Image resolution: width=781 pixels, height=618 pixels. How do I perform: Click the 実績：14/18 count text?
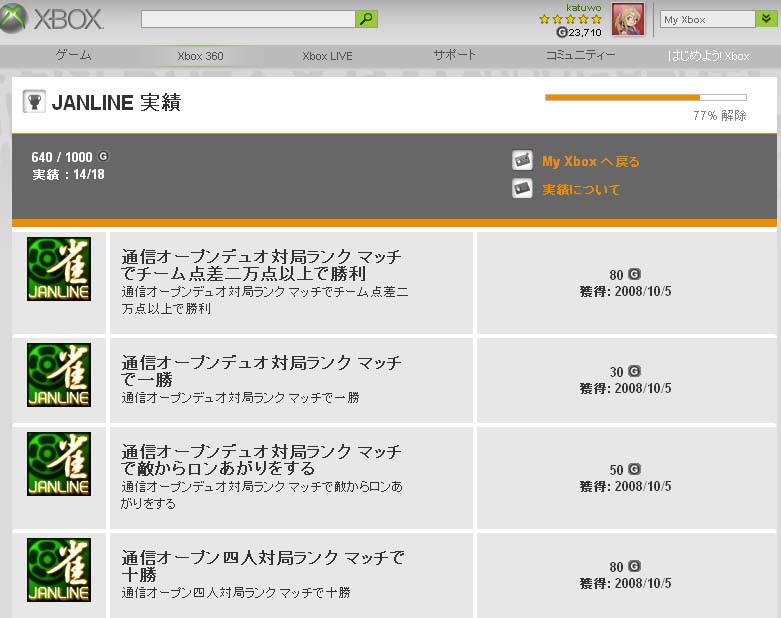point(68,174)
